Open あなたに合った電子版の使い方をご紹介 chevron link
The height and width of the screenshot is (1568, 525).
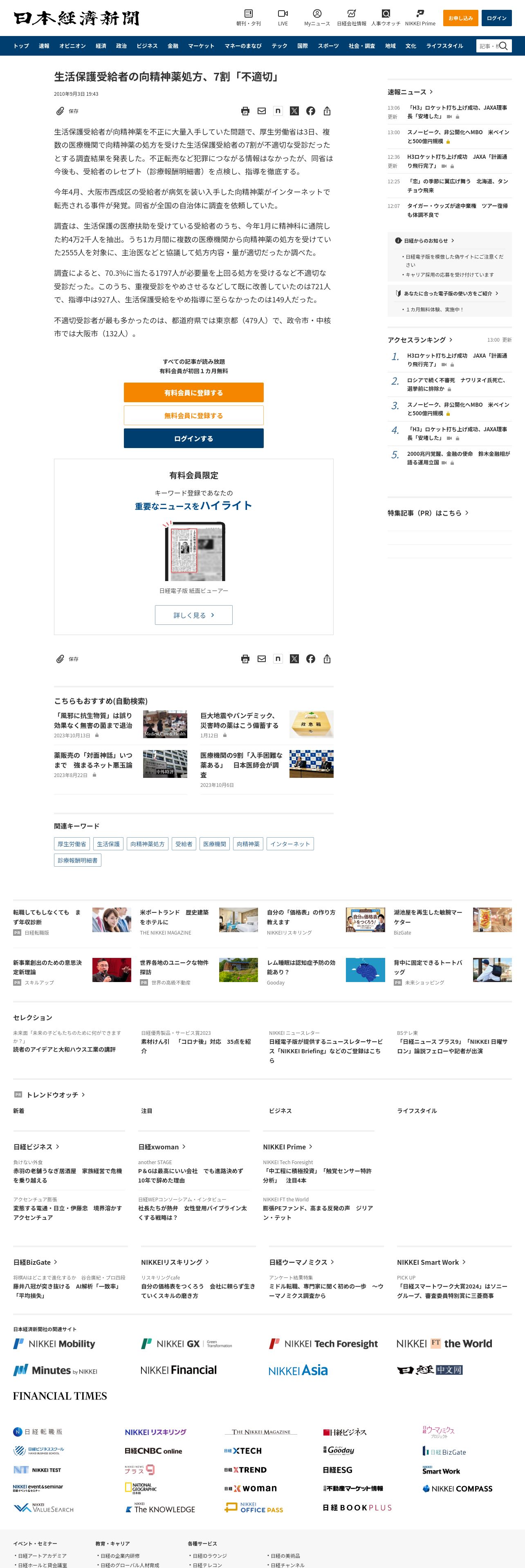click(446, 293)
